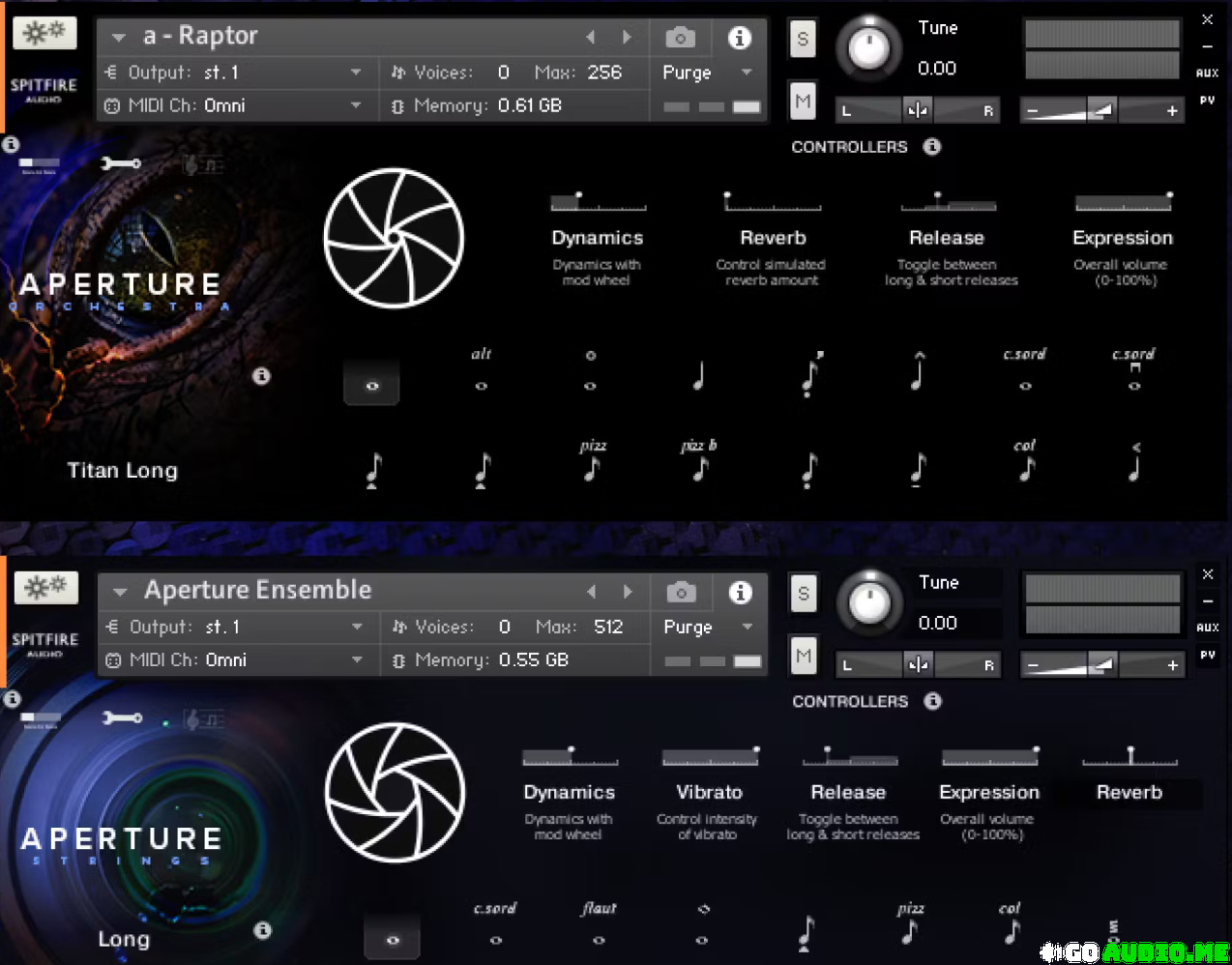Open the info button in Raptor header
This screenshot has height=965, width=1232.
(x=740, y=38)
